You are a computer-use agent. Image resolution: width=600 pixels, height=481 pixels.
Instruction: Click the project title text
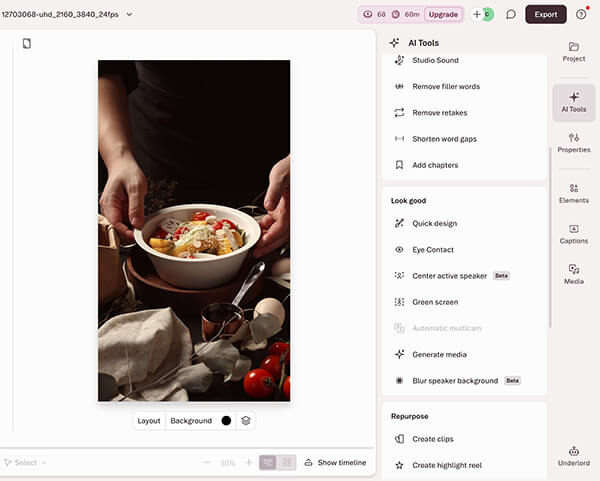click(x=60, y=15)
